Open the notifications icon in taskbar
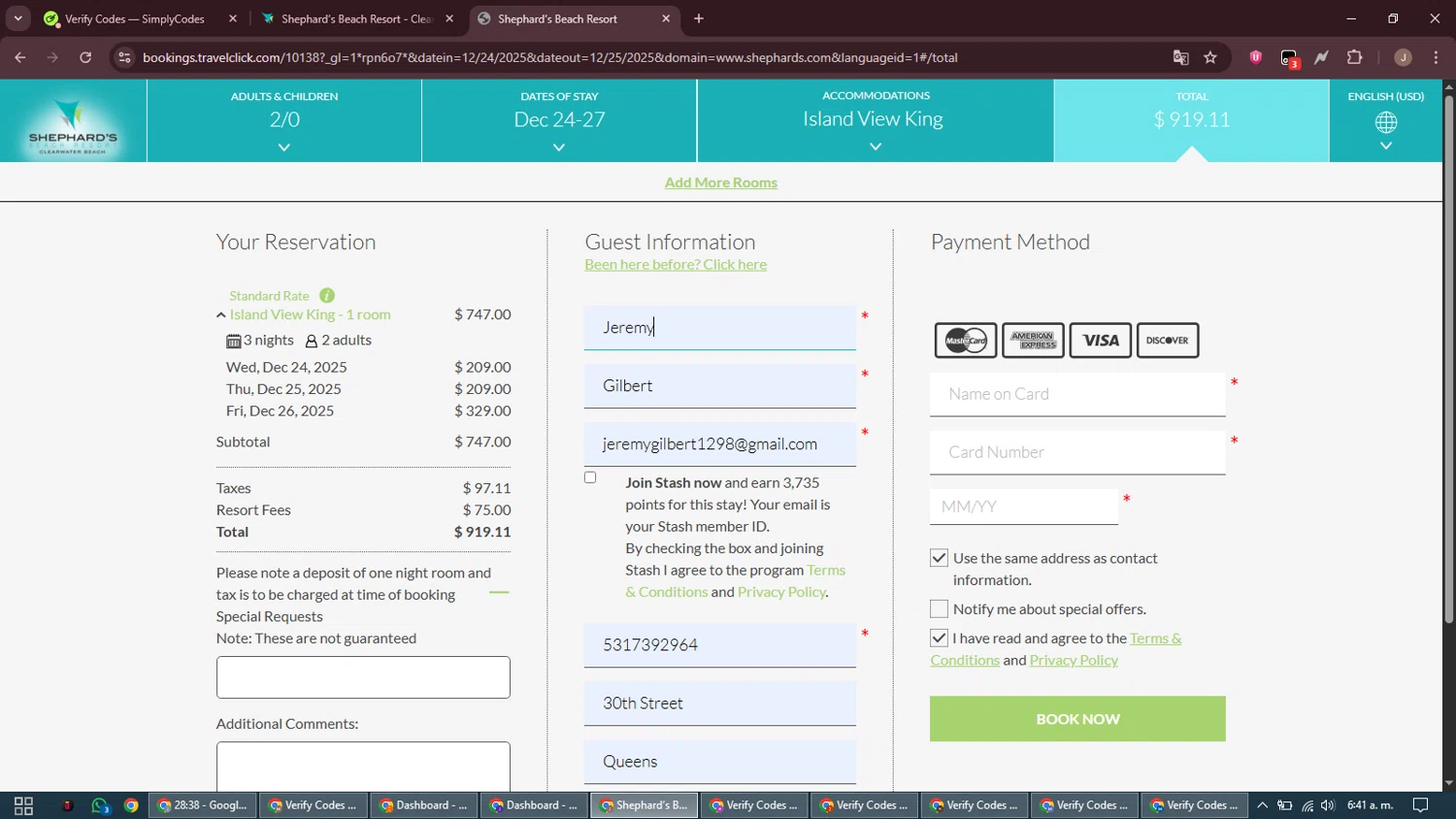This screenshot has width=1456, height=819. 1420,805
